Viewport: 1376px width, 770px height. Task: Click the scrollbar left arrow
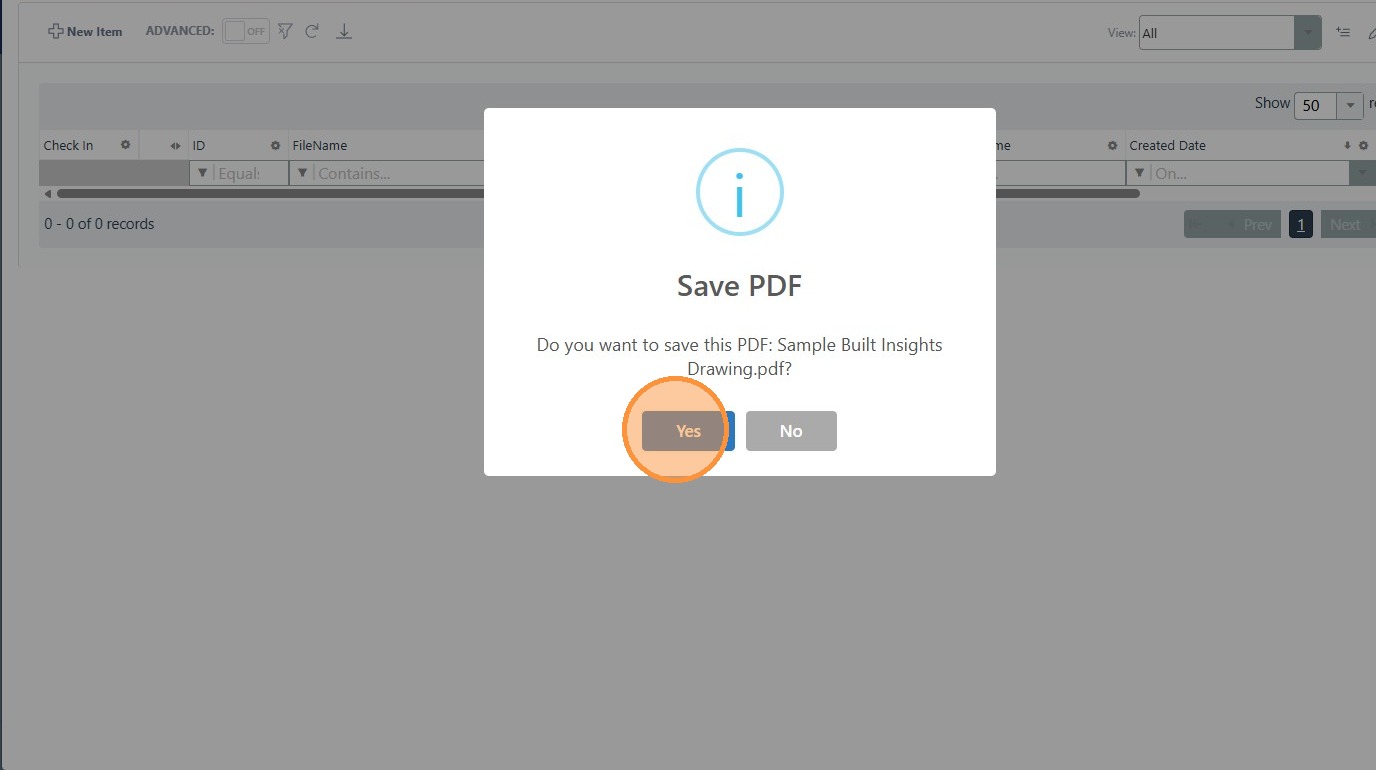48,194
